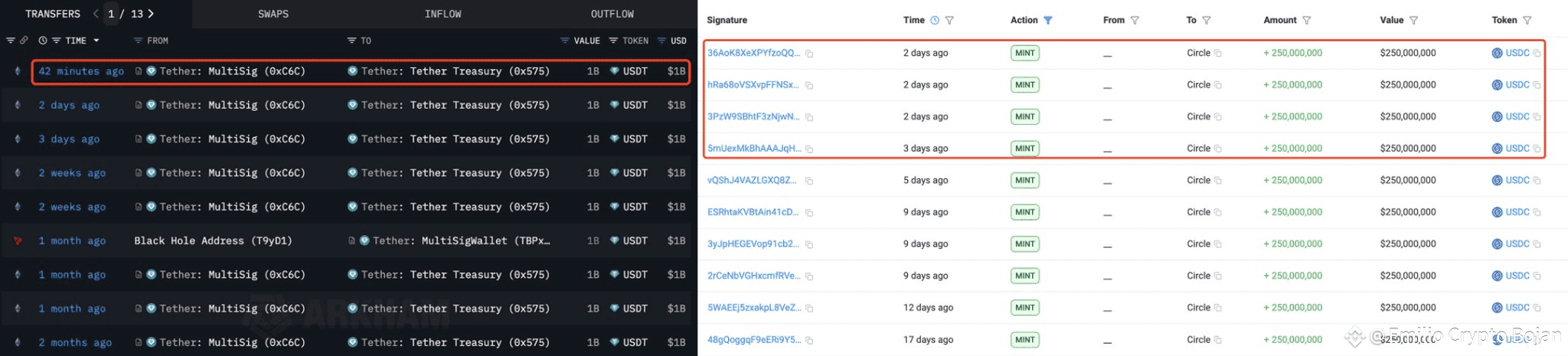This screenshot has height=356, width=1568.
Task: Switch to the SWAPS tab
Action: click(x=273, y=14)
